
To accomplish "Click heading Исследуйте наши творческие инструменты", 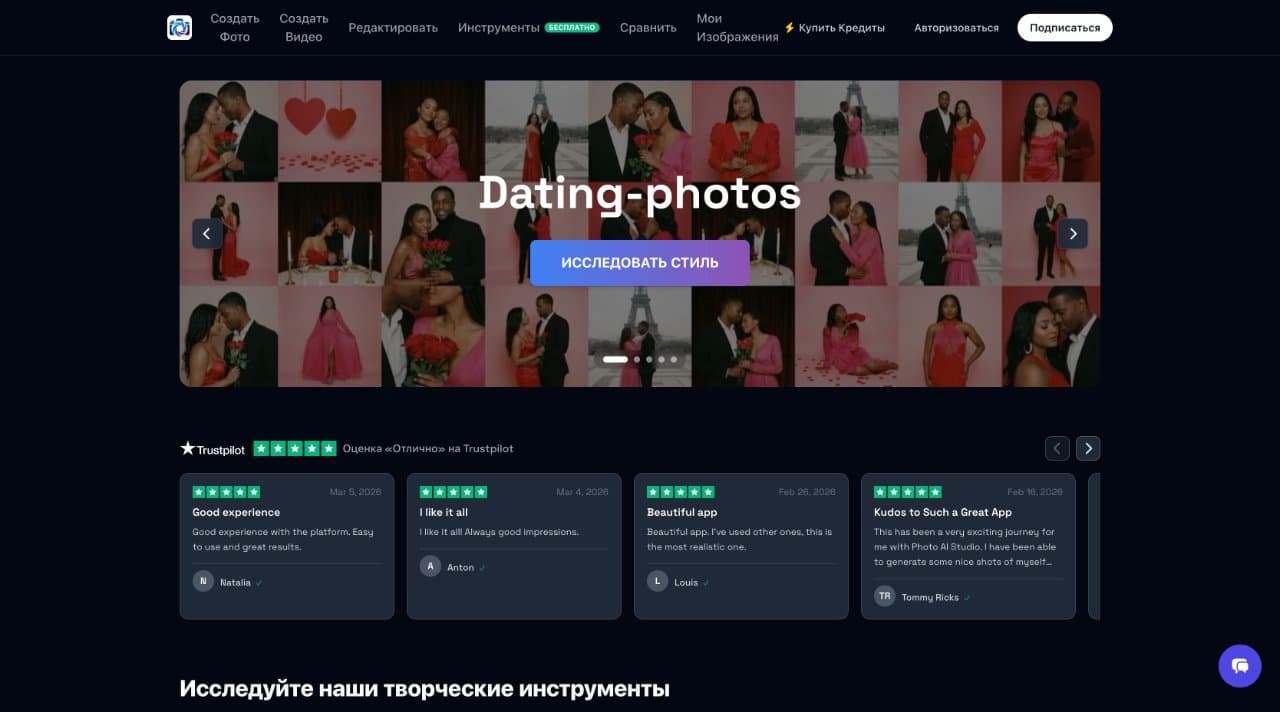I will pos(425,689).
